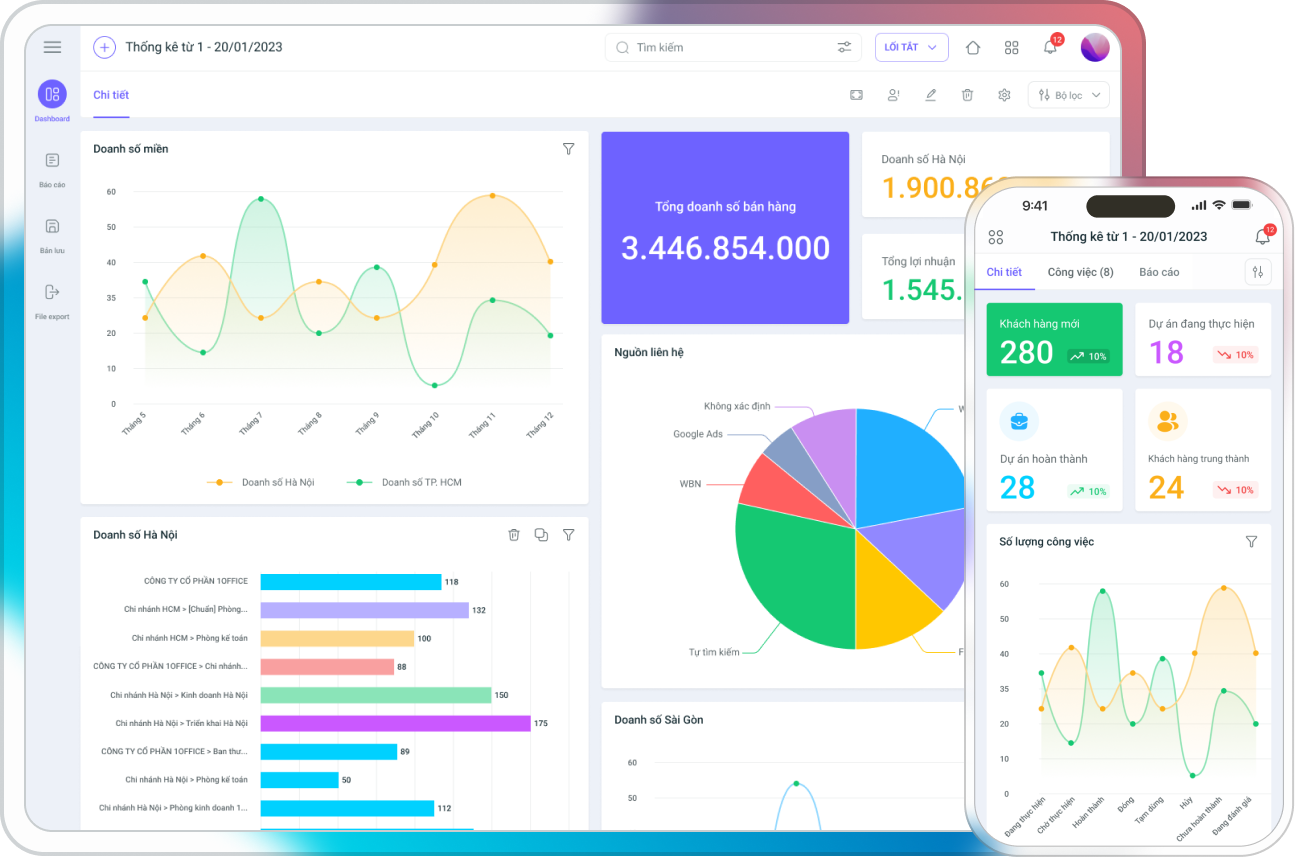Click the duplicate icon on the Doanh số Hà Nội panel
Screen dimensions: 1295x857
coord(541,534)
